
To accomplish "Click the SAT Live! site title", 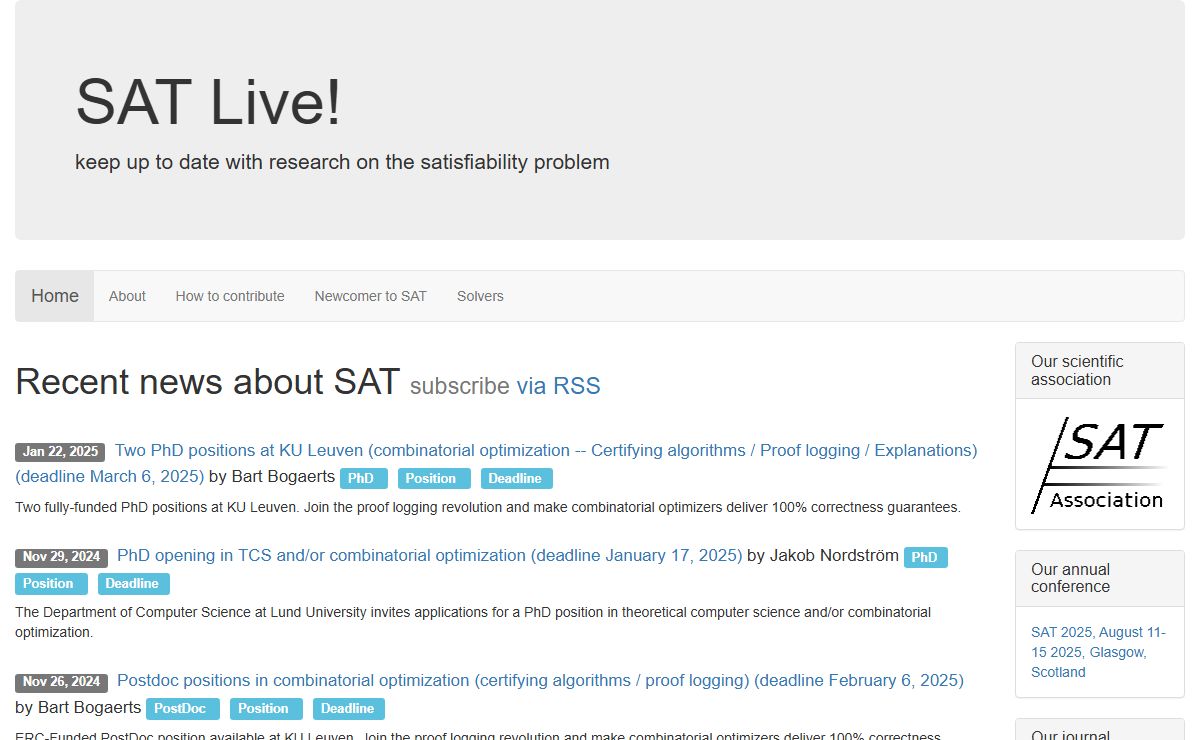I will (208, 102).
